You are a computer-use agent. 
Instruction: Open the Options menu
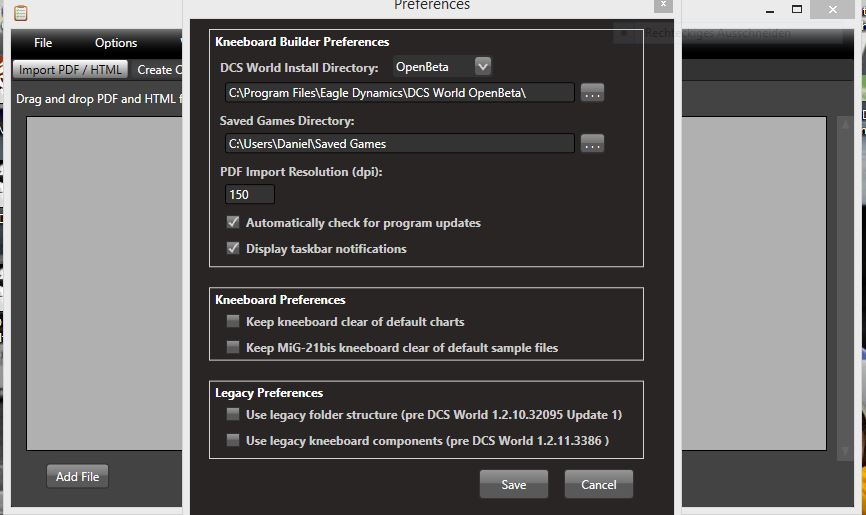(116, 43)
